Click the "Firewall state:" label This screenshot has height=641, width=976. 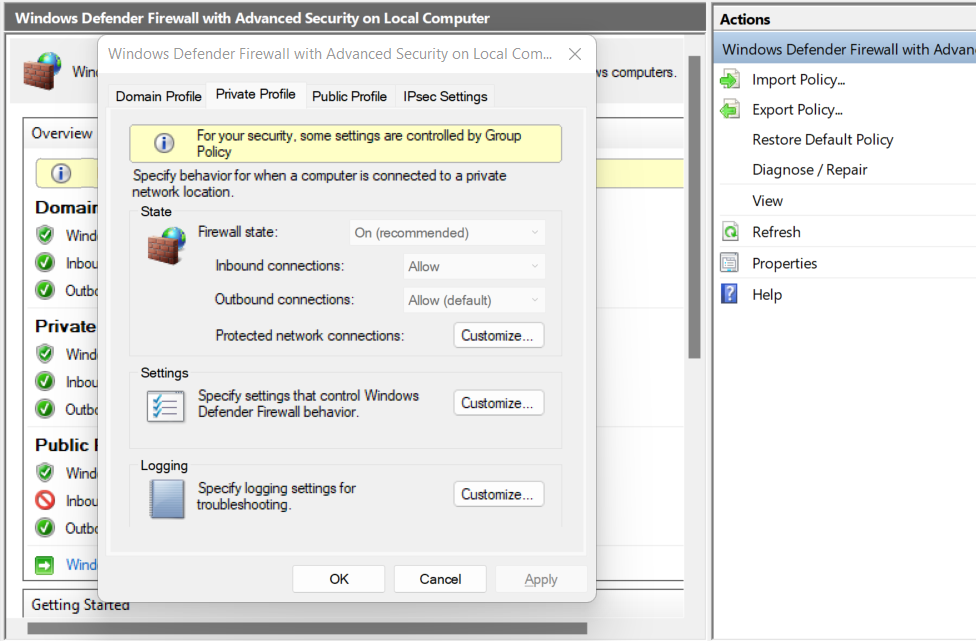[x=238, y=232]
